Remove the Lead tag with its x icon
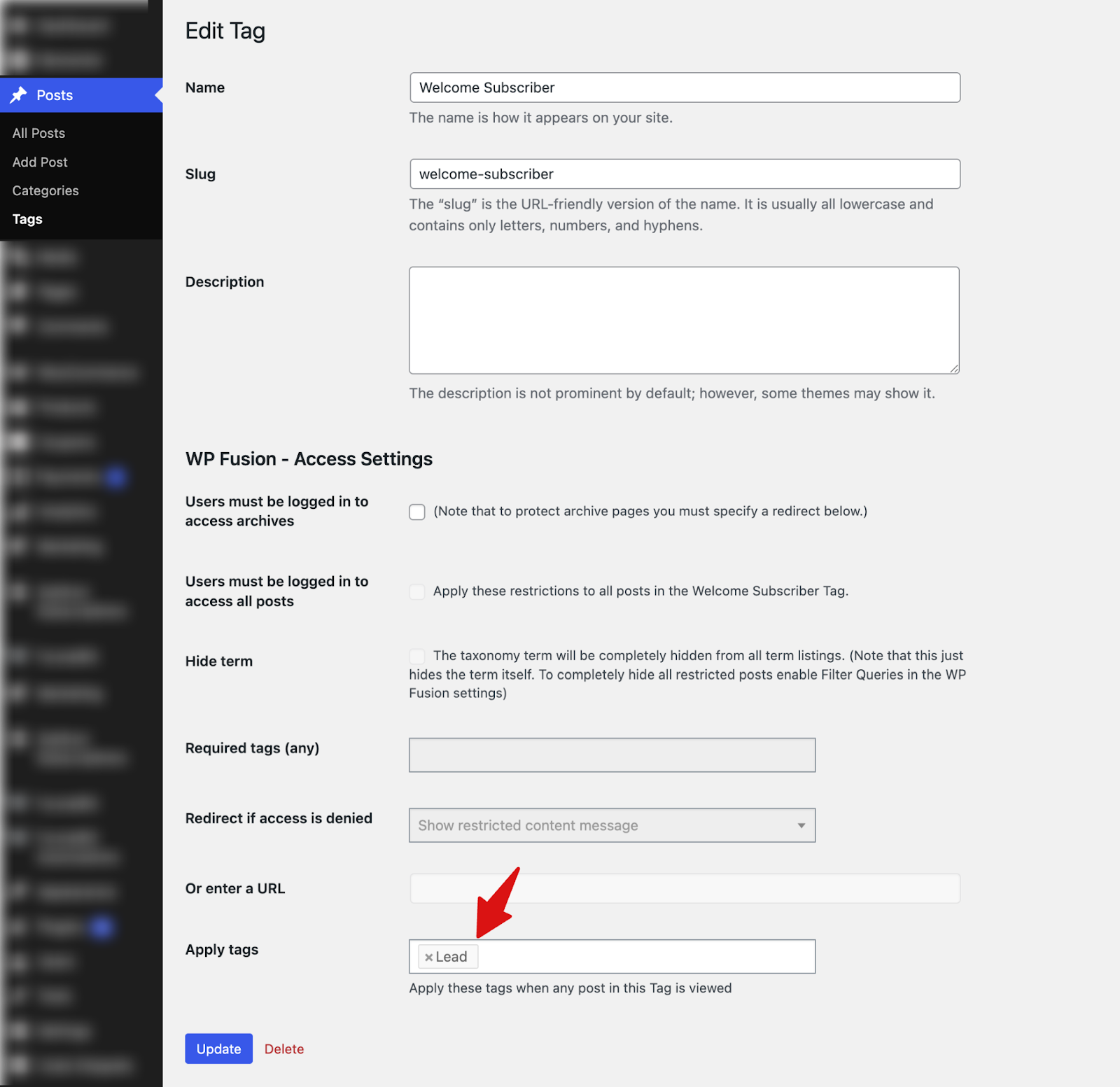1120x1087 pixels. tap(428, 957)
